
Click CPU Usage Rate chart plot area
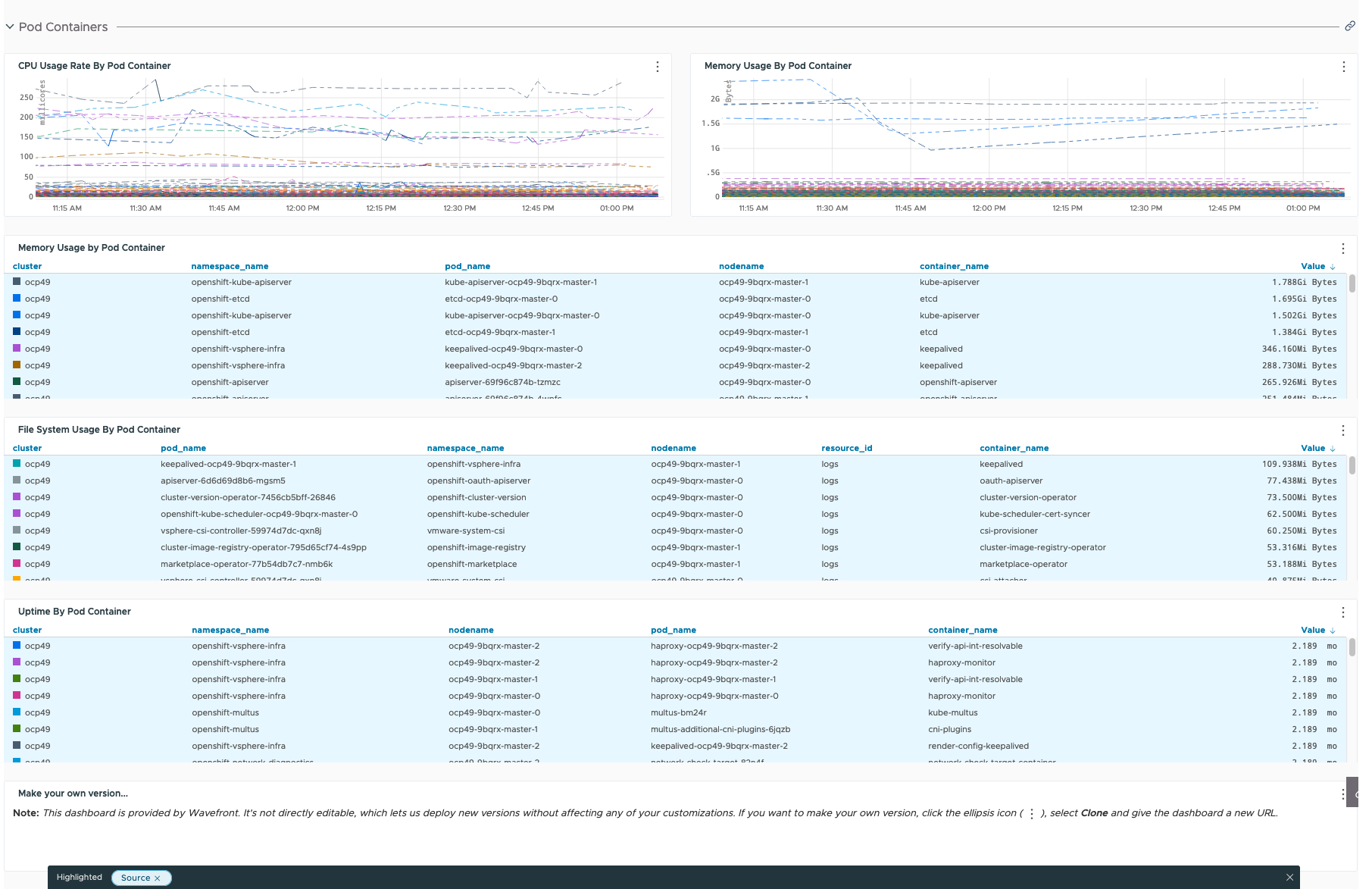pos(350,138)
